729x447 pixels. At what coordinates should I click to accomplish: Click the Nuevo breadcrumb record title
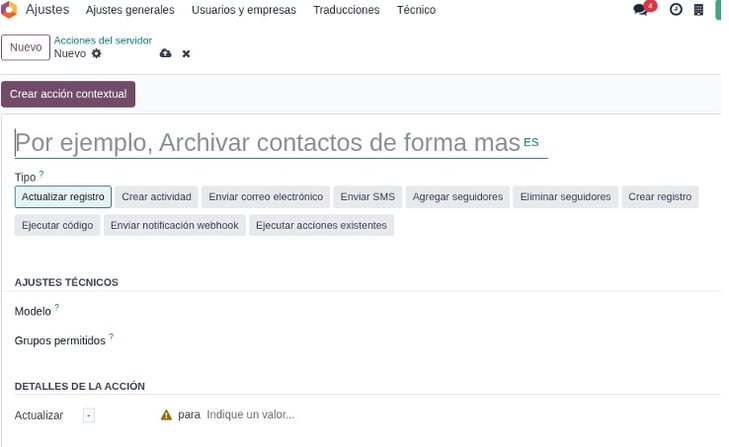click(x=70, y=53)
